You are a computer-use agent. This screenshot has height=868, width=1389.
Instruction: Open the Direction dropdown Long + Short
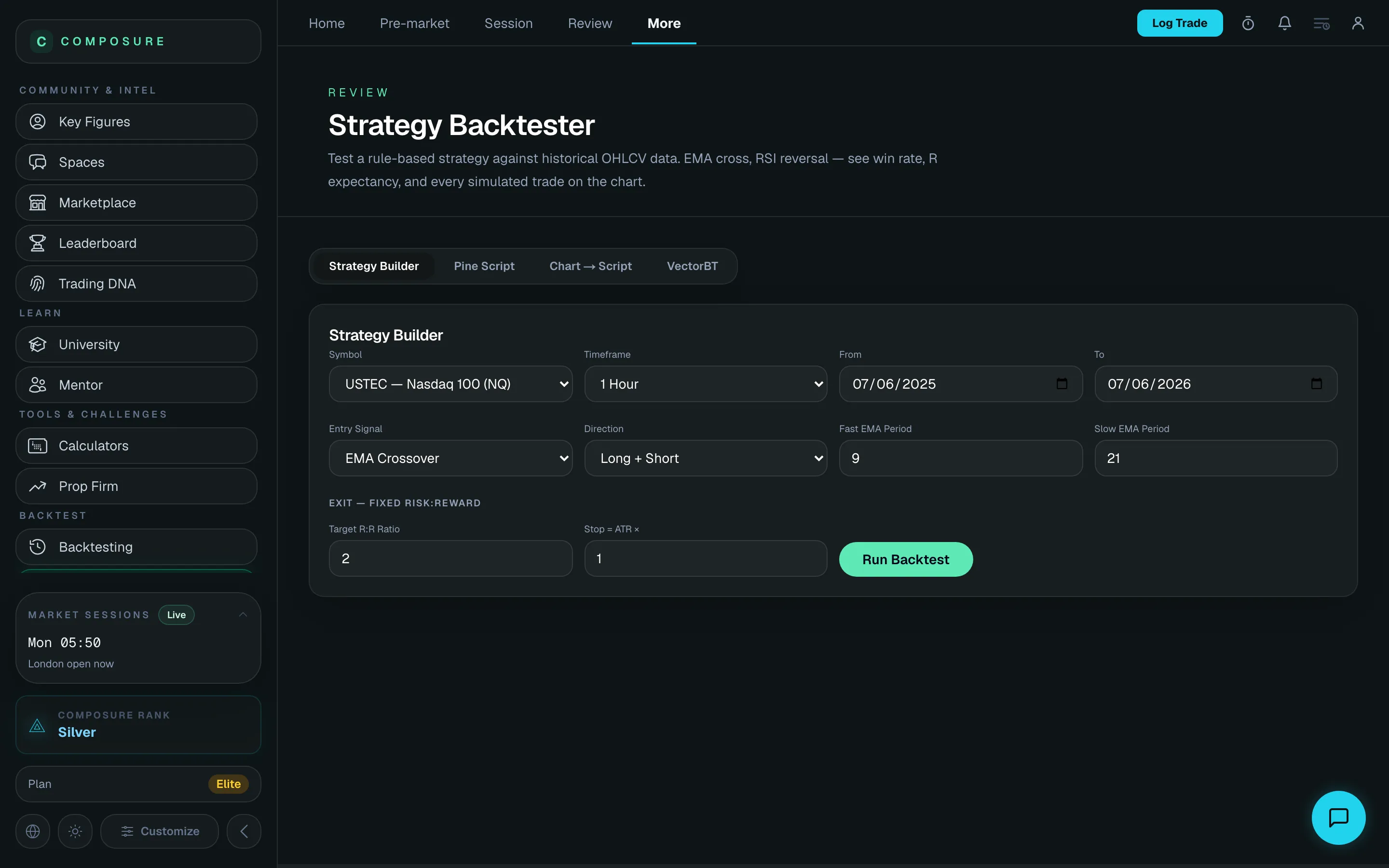706,458
